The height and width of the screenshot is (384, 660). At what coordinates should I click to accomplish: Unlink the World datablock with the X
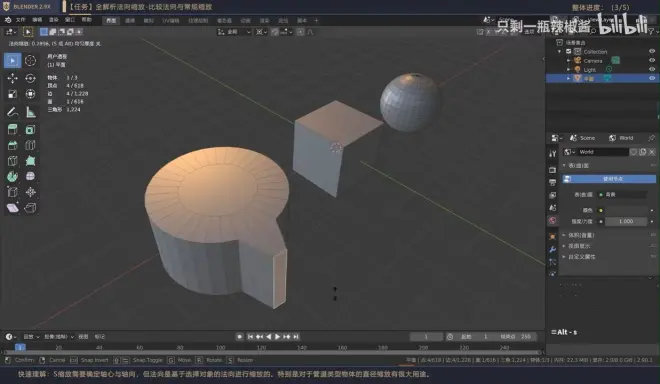pos(652,152)
